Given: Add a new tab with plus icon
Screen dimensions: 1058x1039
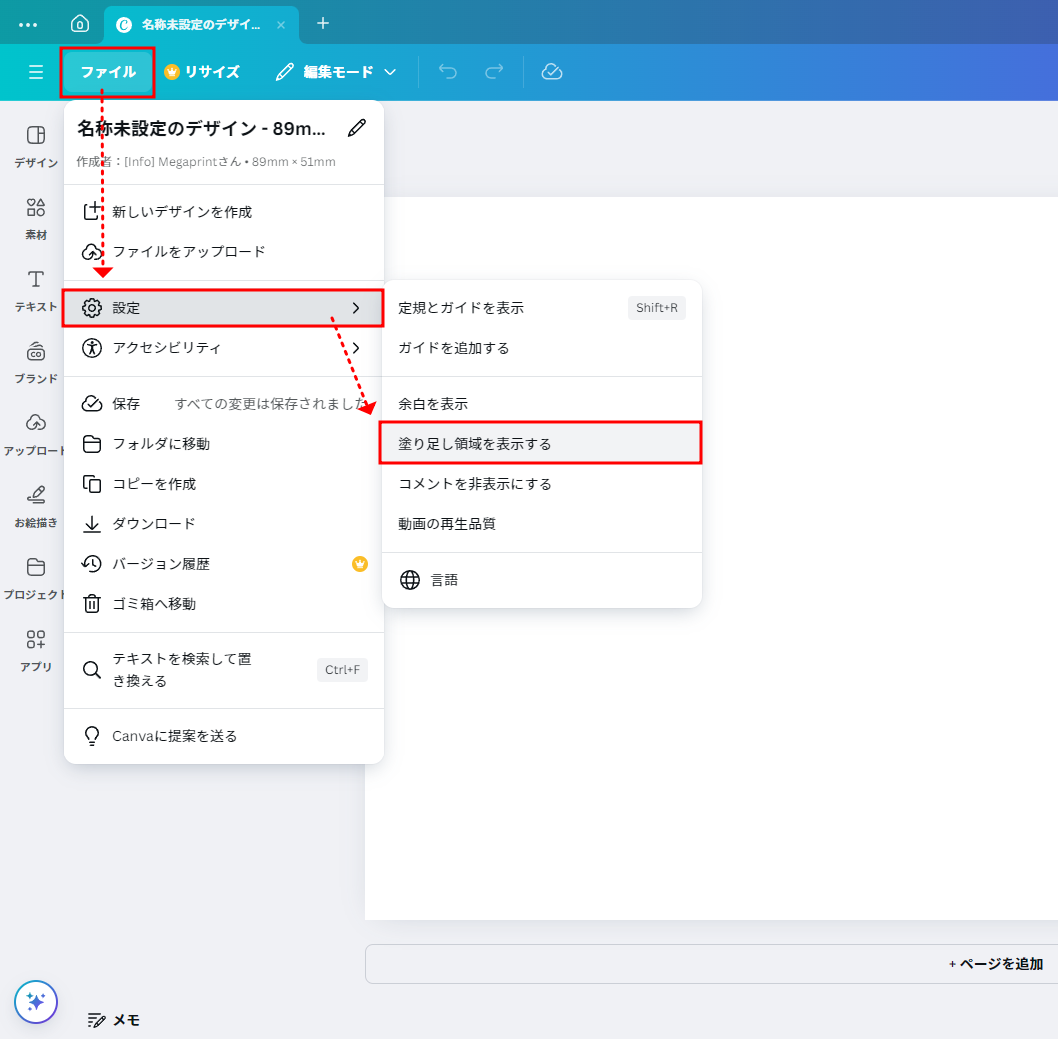Looking at the screenshot, I should (x=323, y=24).
